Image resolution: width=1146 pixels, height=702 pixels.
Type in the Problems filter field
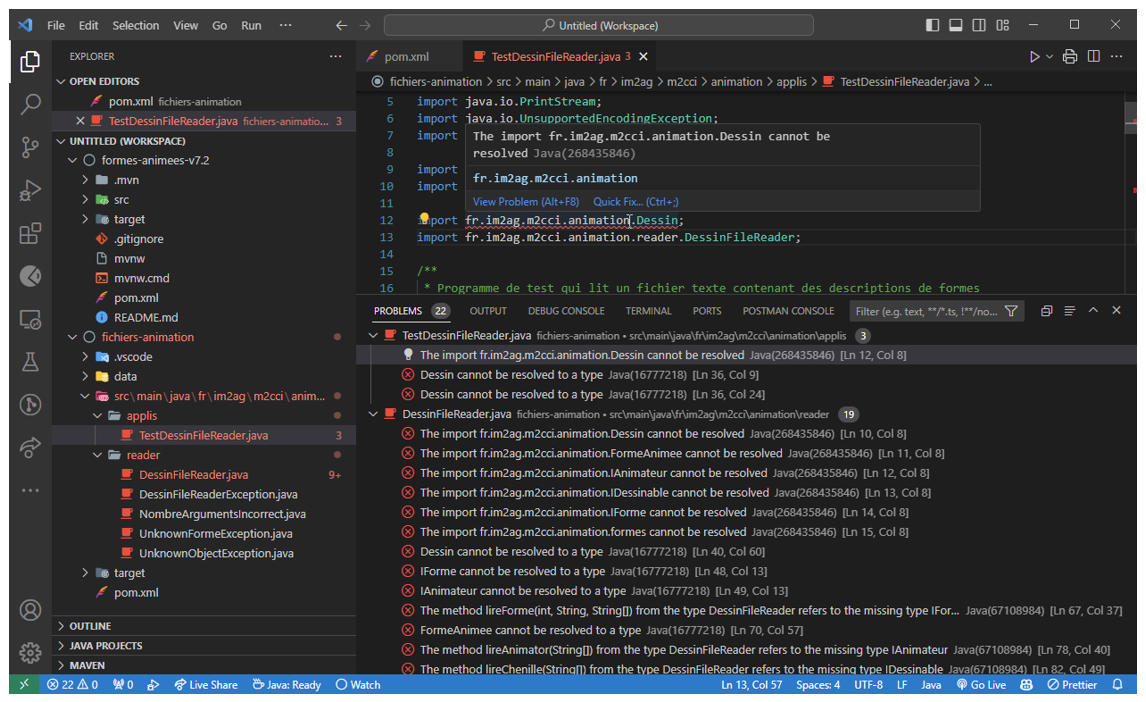[925, 311]
